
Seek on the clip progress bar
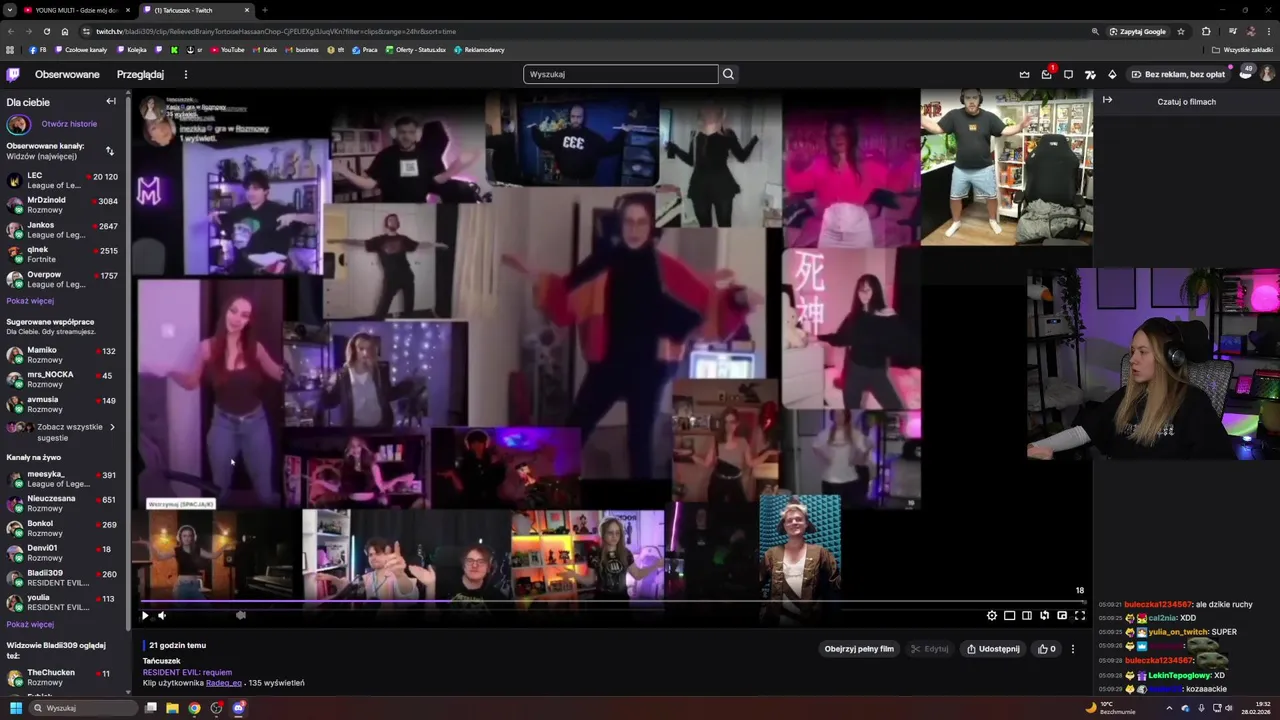[612, 602]
